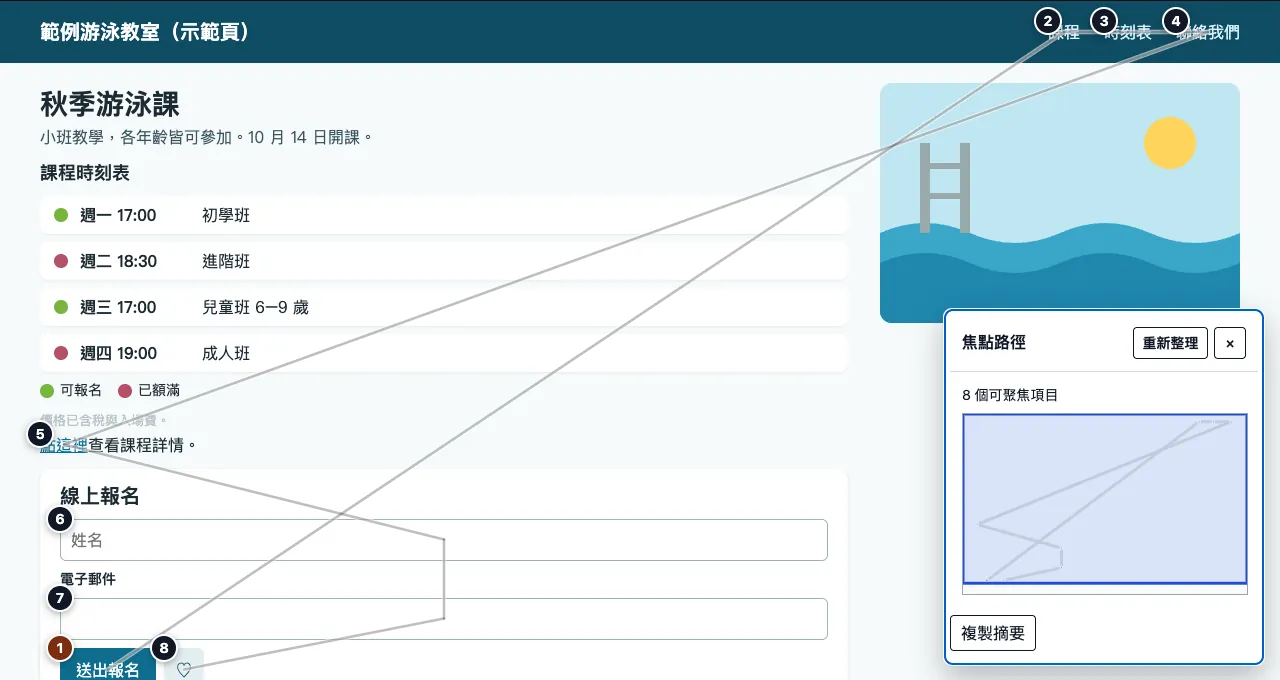1280x680 pixels.
Task: Click the green 可報名 legend entry
Action: click(x=71, y=390)
